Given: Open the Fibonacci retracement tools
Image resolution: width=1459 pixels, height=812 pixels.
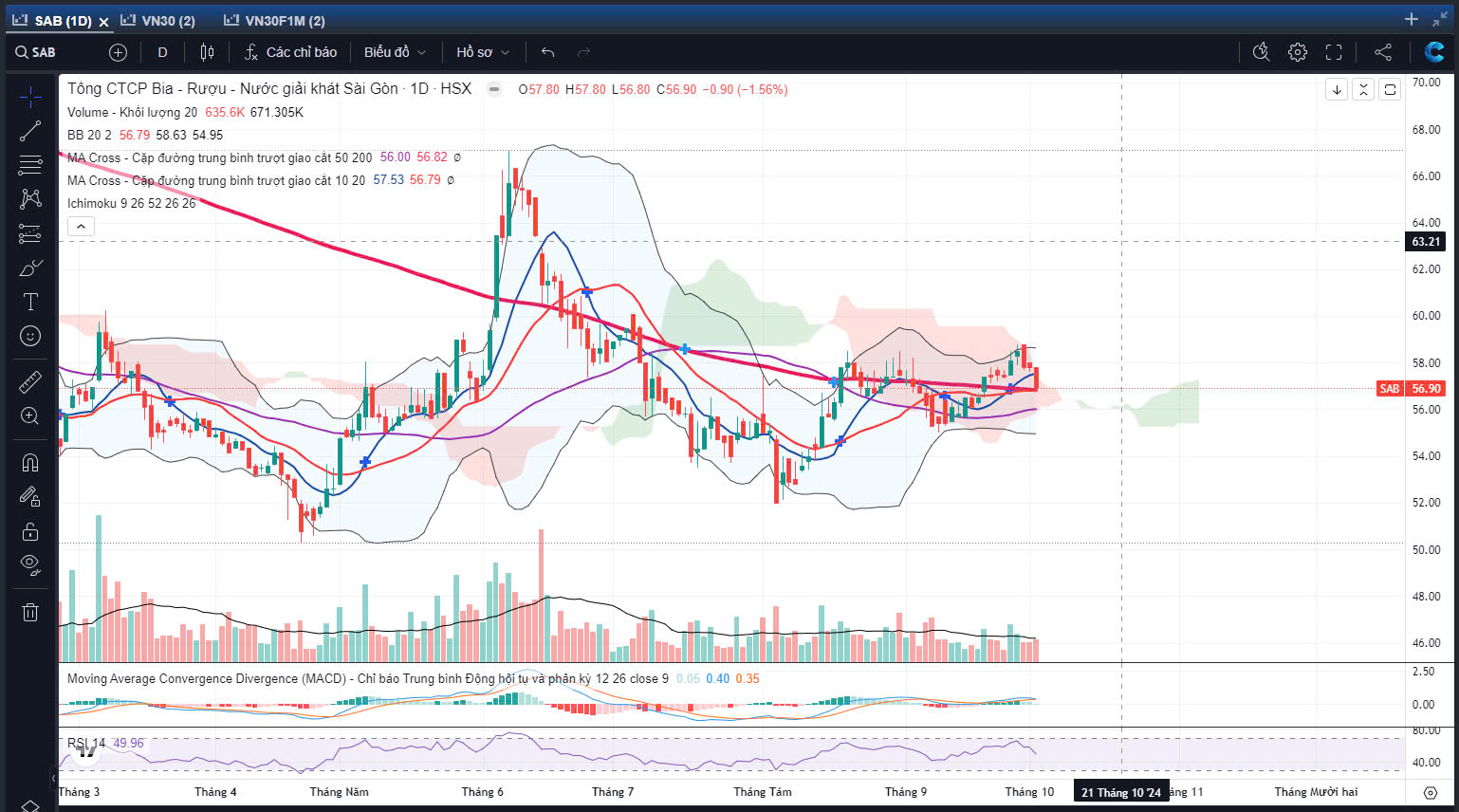Looking at the screenshot, I should (x=30, y=165).
